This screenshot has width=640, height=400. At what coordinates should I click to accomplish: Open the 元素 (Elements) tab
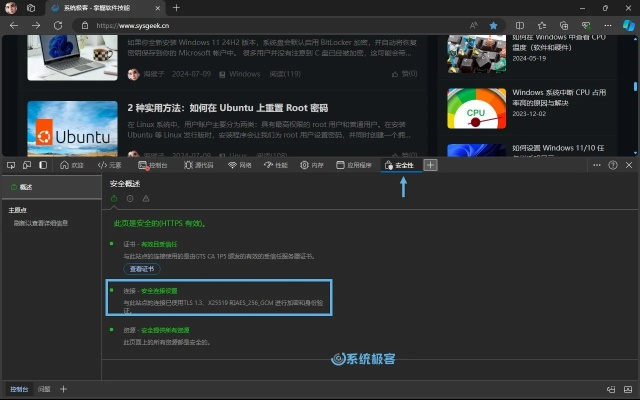(109, 165)
